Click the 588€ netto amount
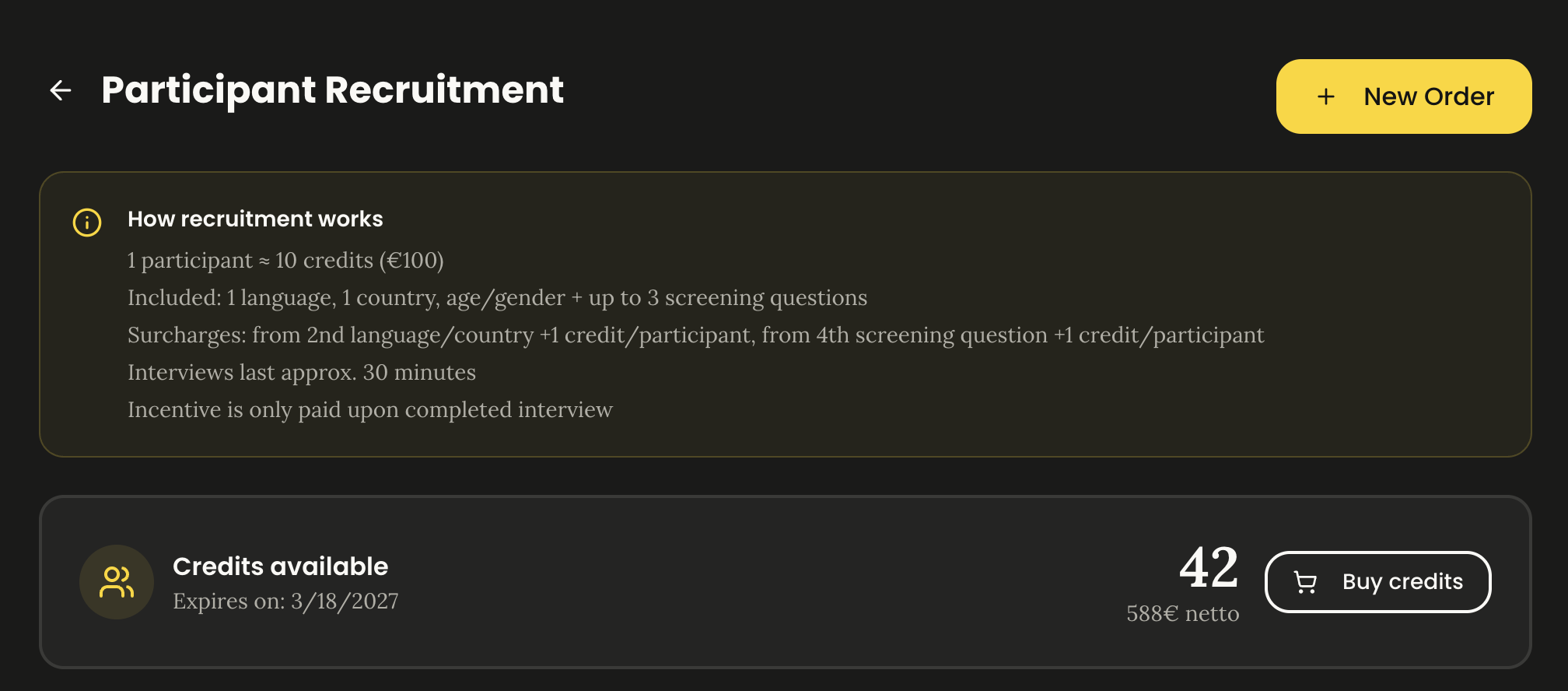 pos(1182,614)
